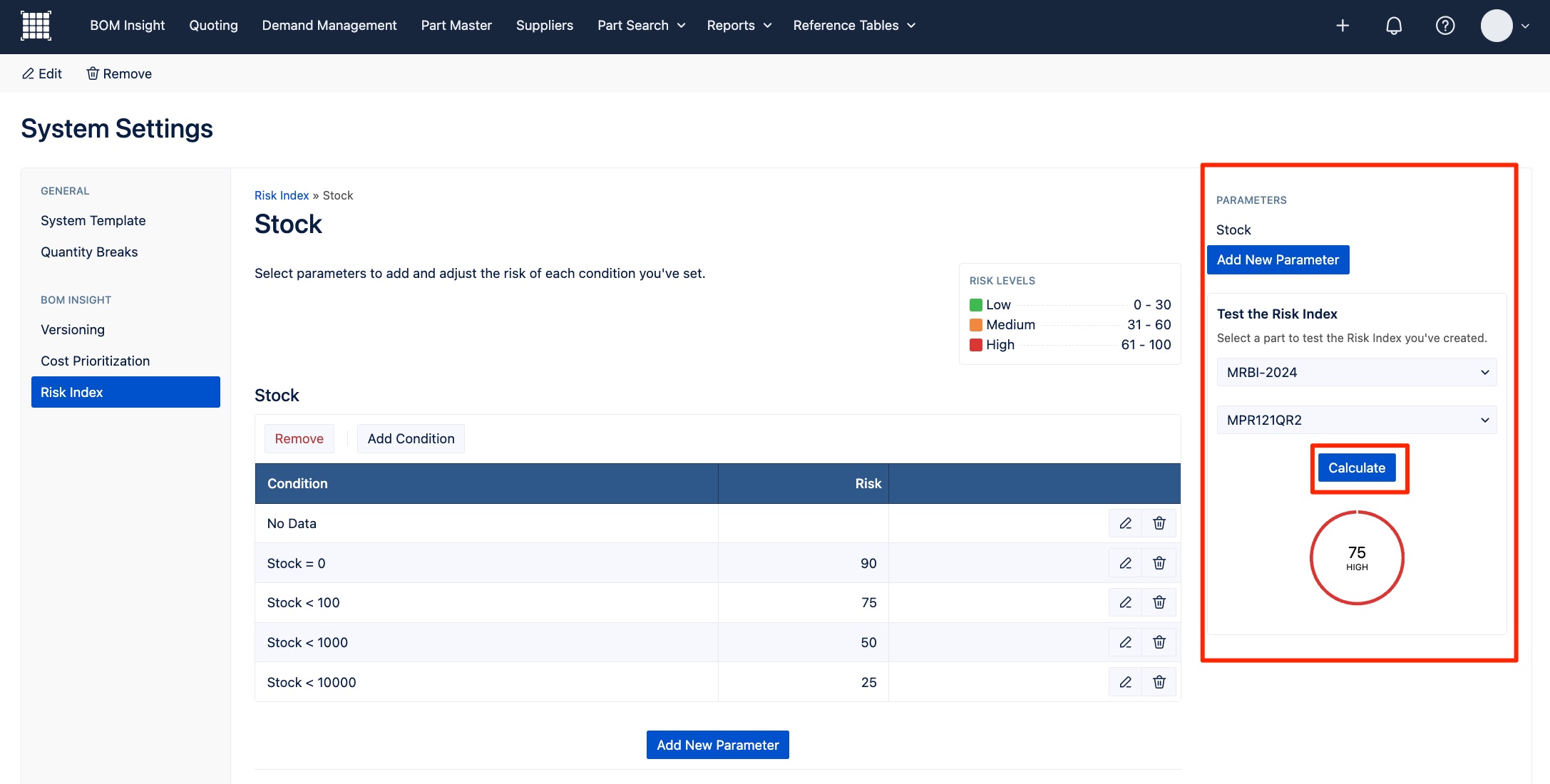Click pencil icon for Stock = 0 row

pos(1126,563)
